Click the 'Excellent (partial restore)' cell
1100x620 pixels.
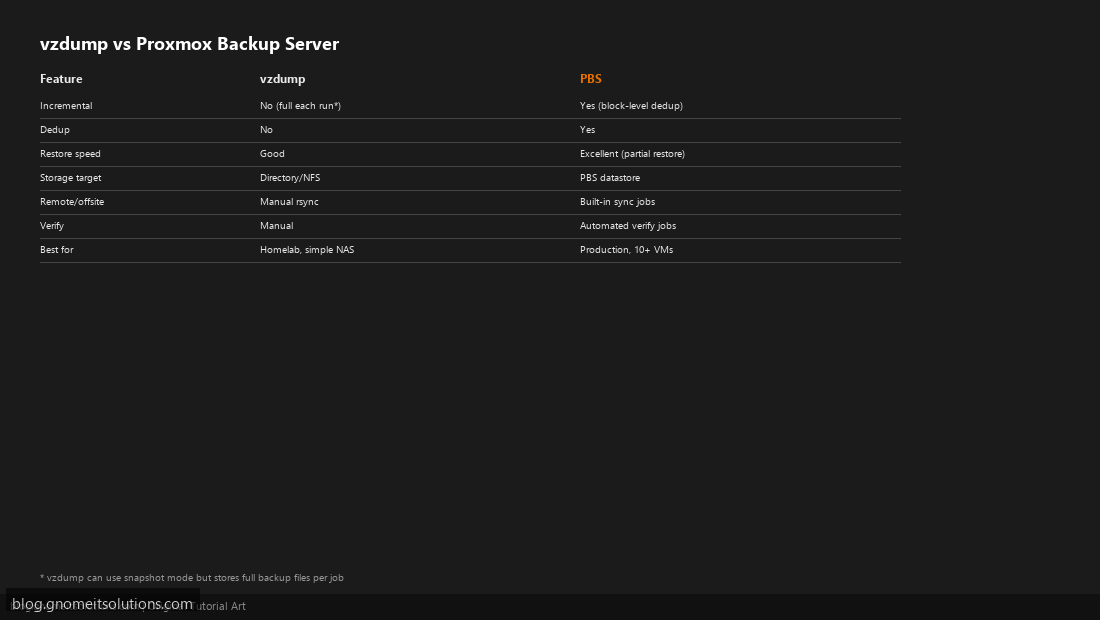click(x=632, y=154)
